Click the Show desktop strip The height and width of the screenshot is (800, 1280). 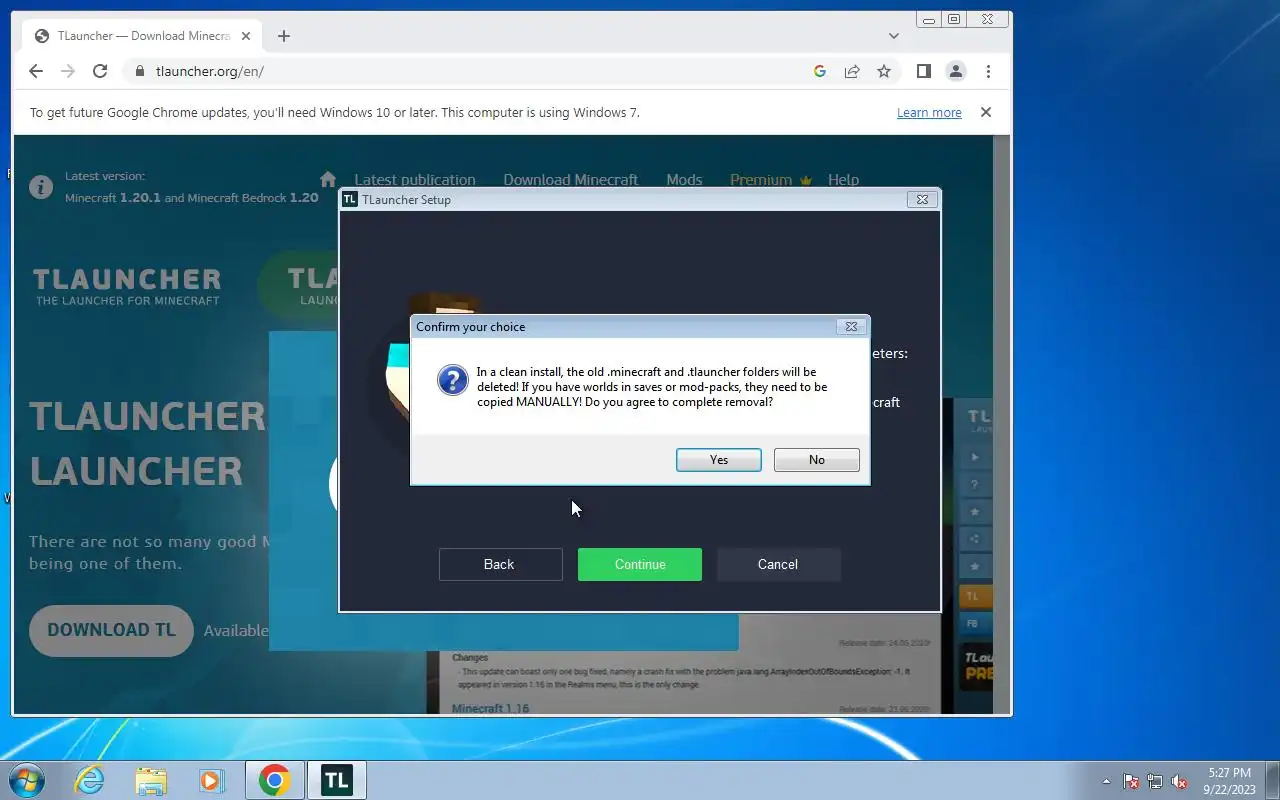click(x=1273, y=780)
